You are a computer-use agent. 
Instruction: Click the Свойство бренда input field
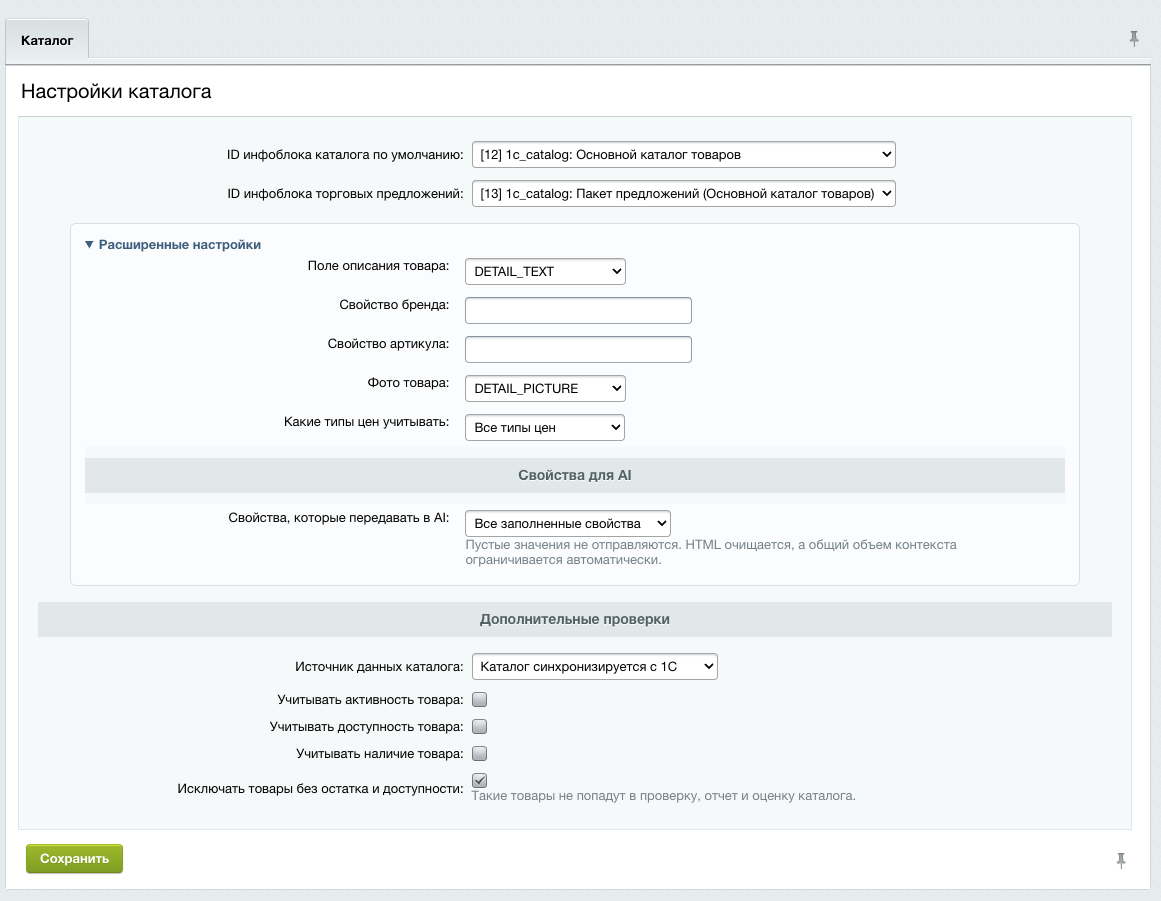(x=578, y=310)
